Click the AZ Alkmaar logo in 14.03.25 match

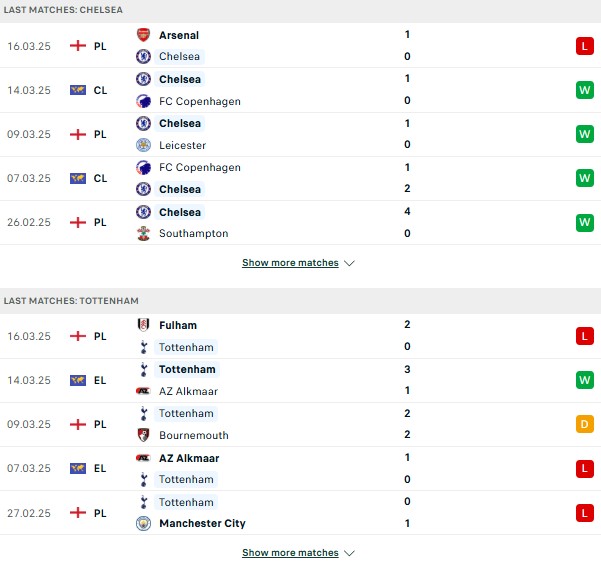(x=143, y=391)
